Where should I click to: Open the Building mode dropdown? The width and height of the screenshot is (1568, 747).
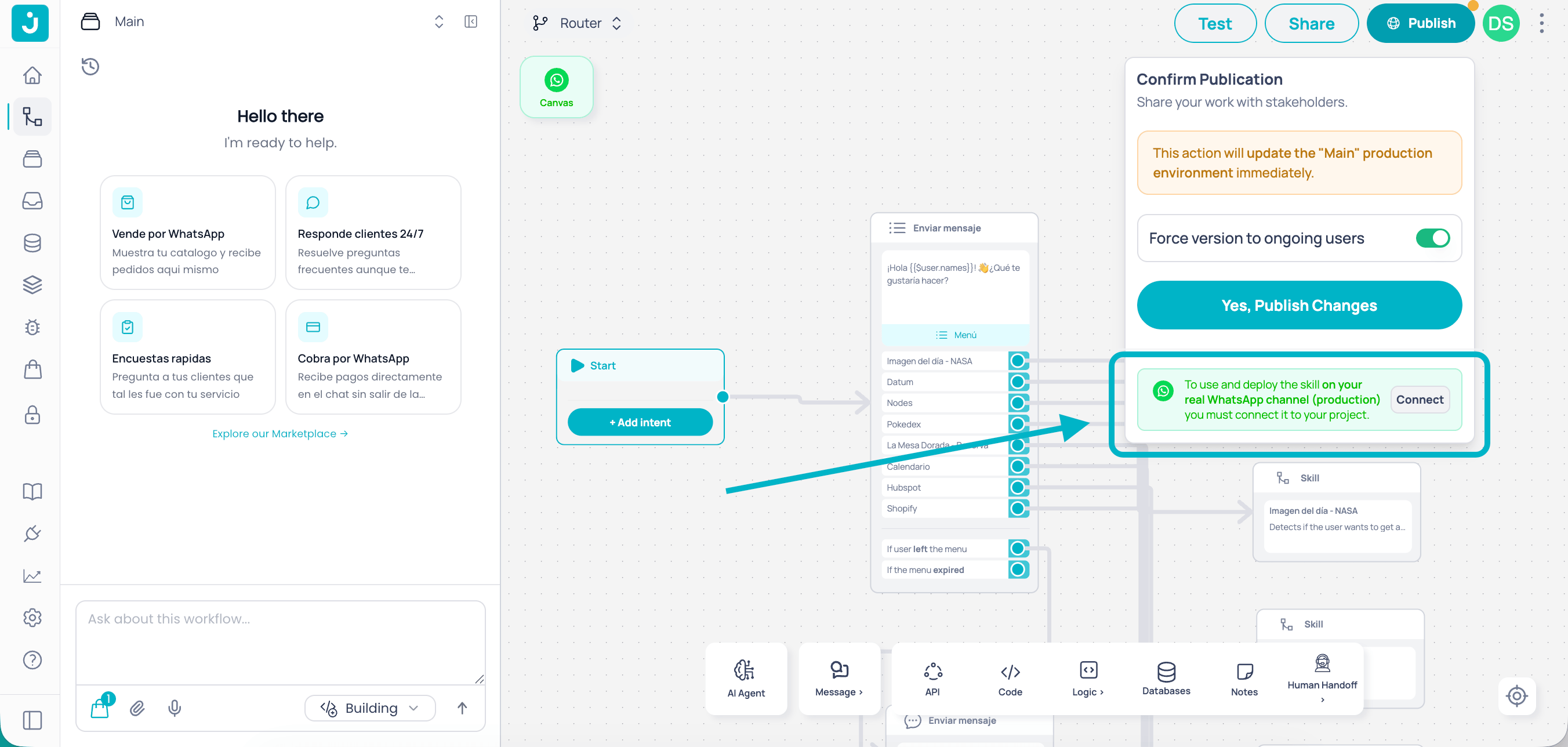pos(370,708)
